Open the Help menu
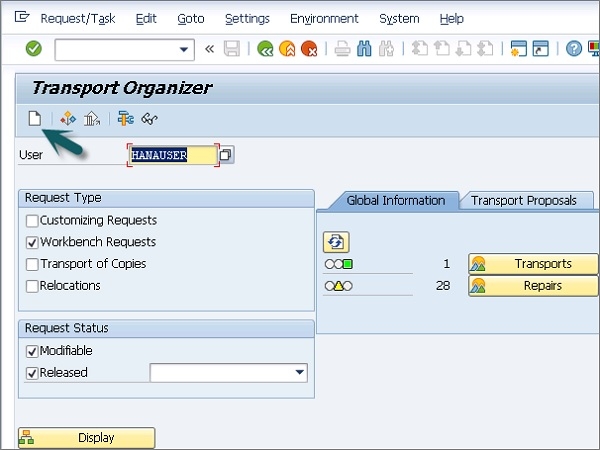The image size is (600, 450). [x=452, y=19]
